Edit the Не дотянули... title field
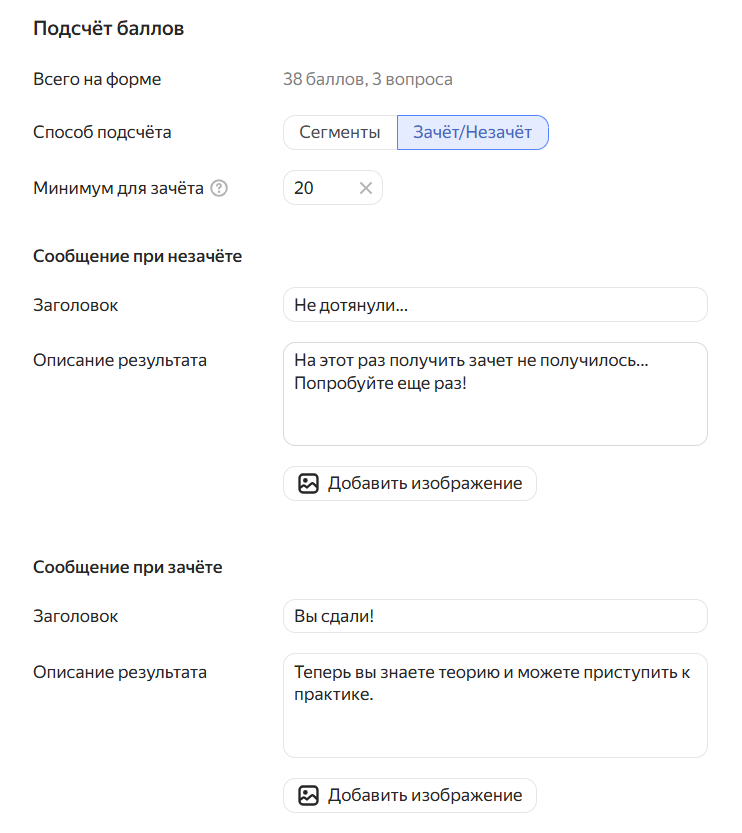 pos(495,305)
